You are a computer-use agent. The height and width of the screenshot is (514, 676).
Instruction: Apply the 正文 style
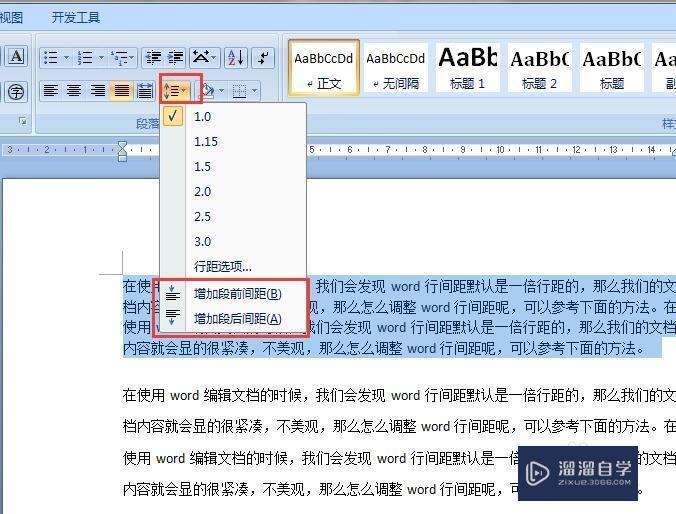pyautogui.click(x=323, y=68)
